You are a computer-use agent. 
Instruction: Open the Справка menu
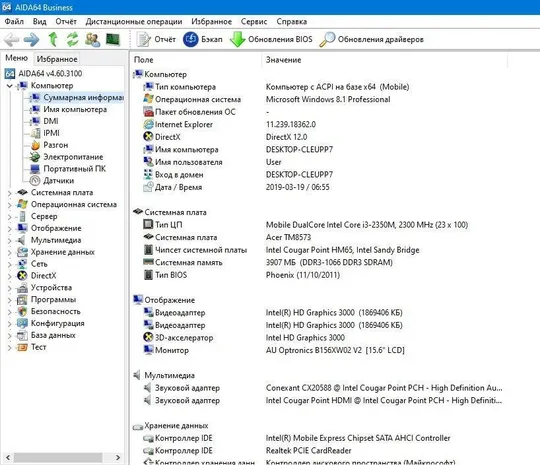[292, 21]
